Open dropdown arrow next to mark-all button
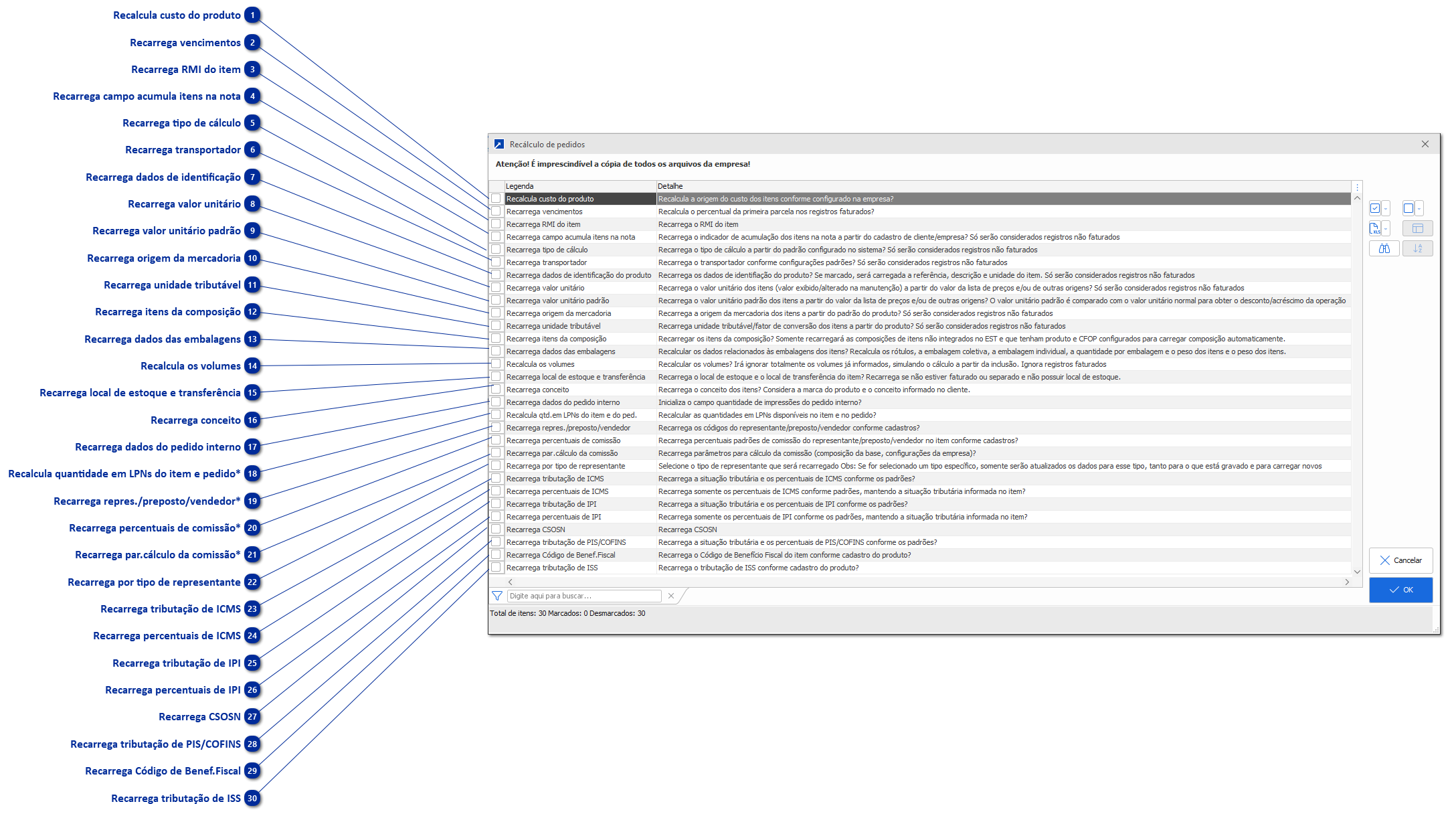 [x=1386, y=208]
